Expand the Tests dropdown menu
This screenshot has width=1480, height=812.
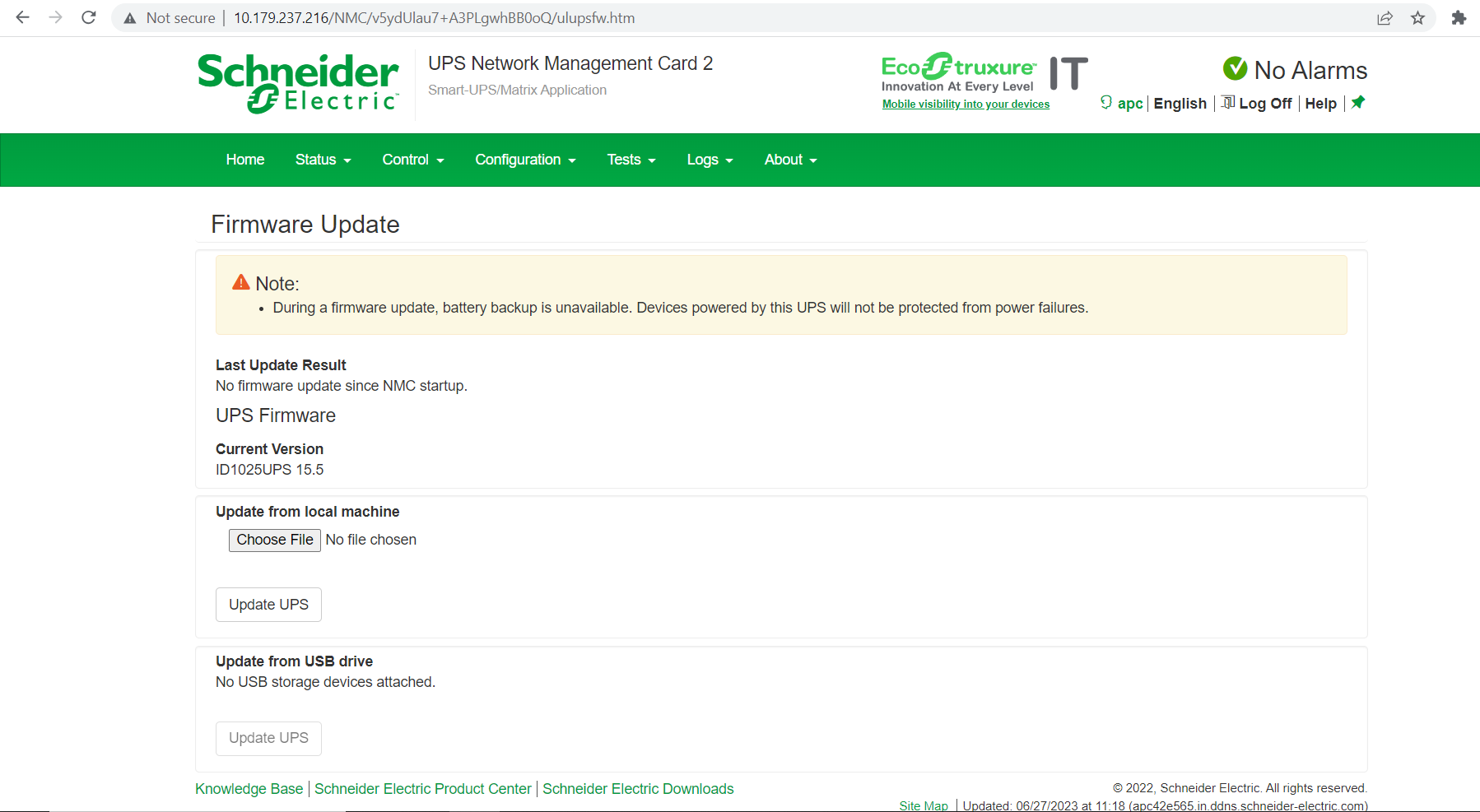pos(631,160)
